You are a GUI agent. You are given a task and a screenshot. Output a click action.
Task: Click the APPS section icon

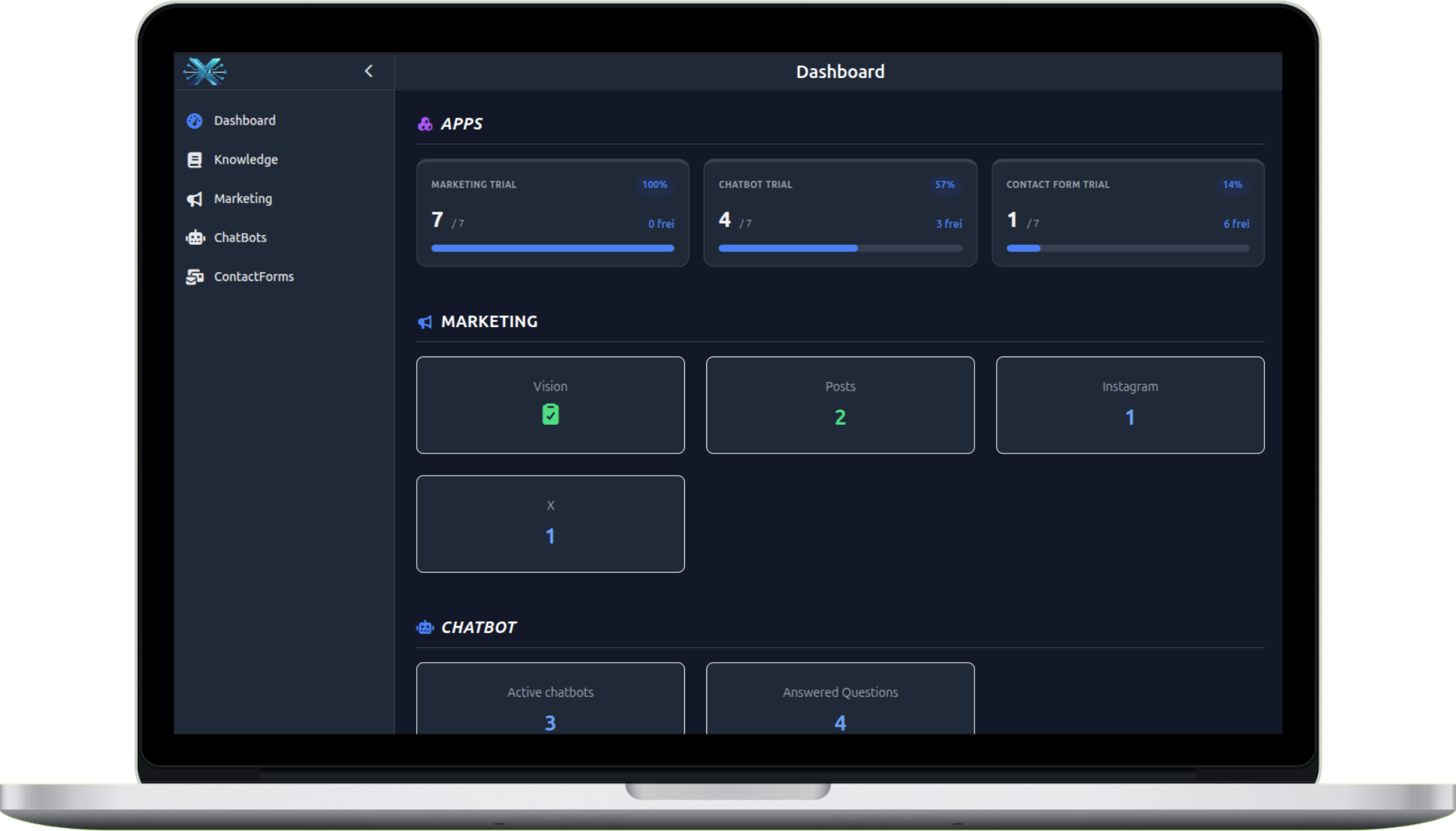pyautogui.click(x=425, y=123)
